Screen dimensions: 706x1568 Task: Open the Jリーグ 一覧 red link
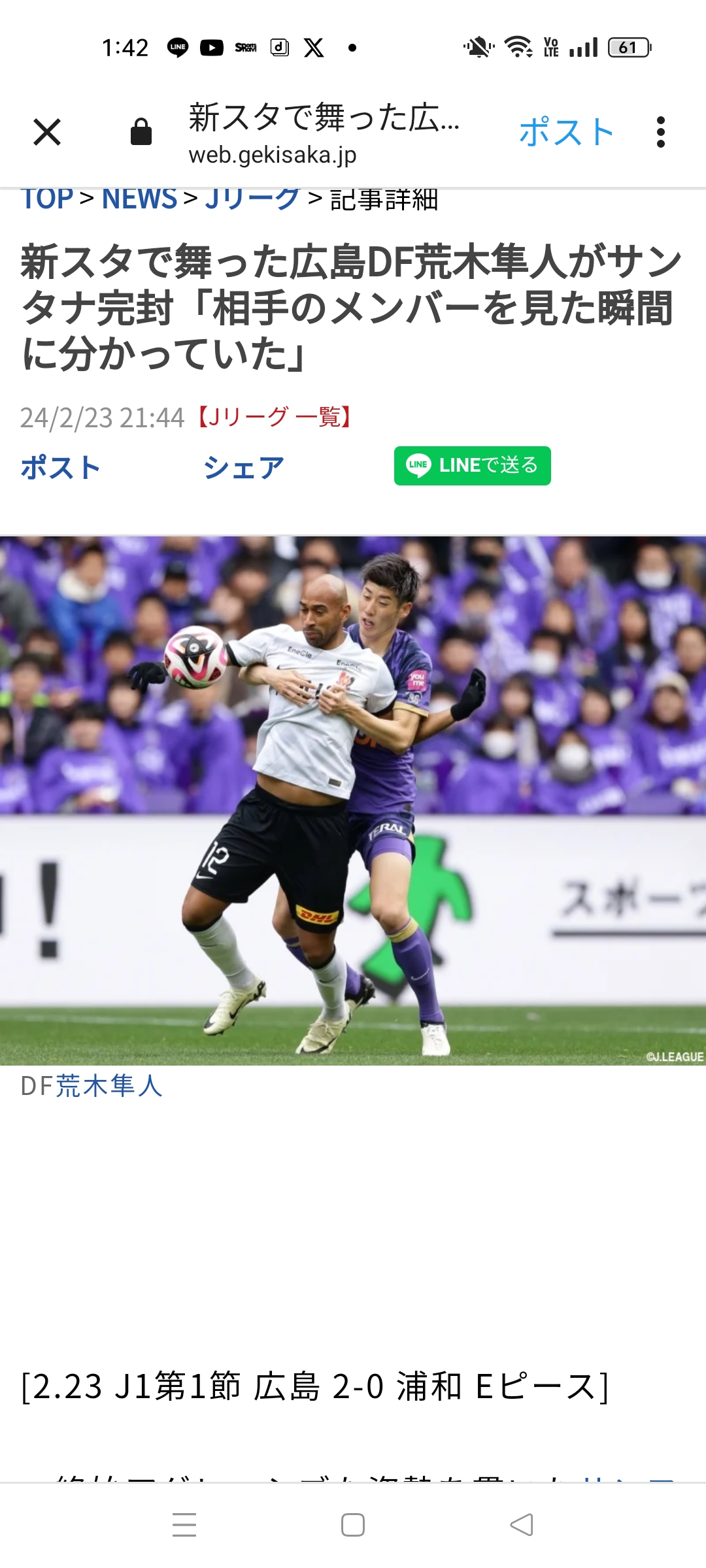(274, 417)
